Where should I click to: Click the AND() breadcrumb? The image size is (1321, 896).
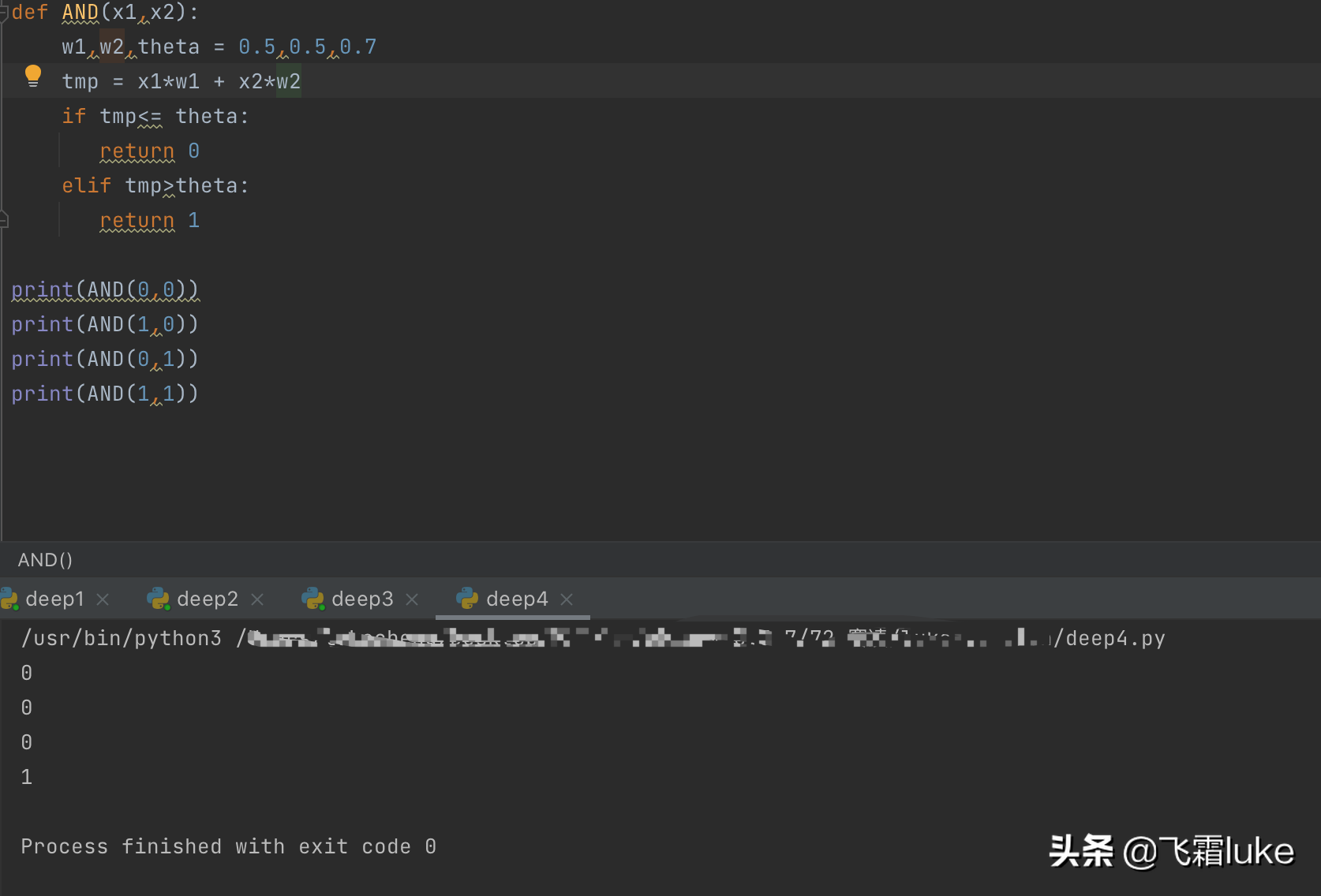(x=45, y=560)
